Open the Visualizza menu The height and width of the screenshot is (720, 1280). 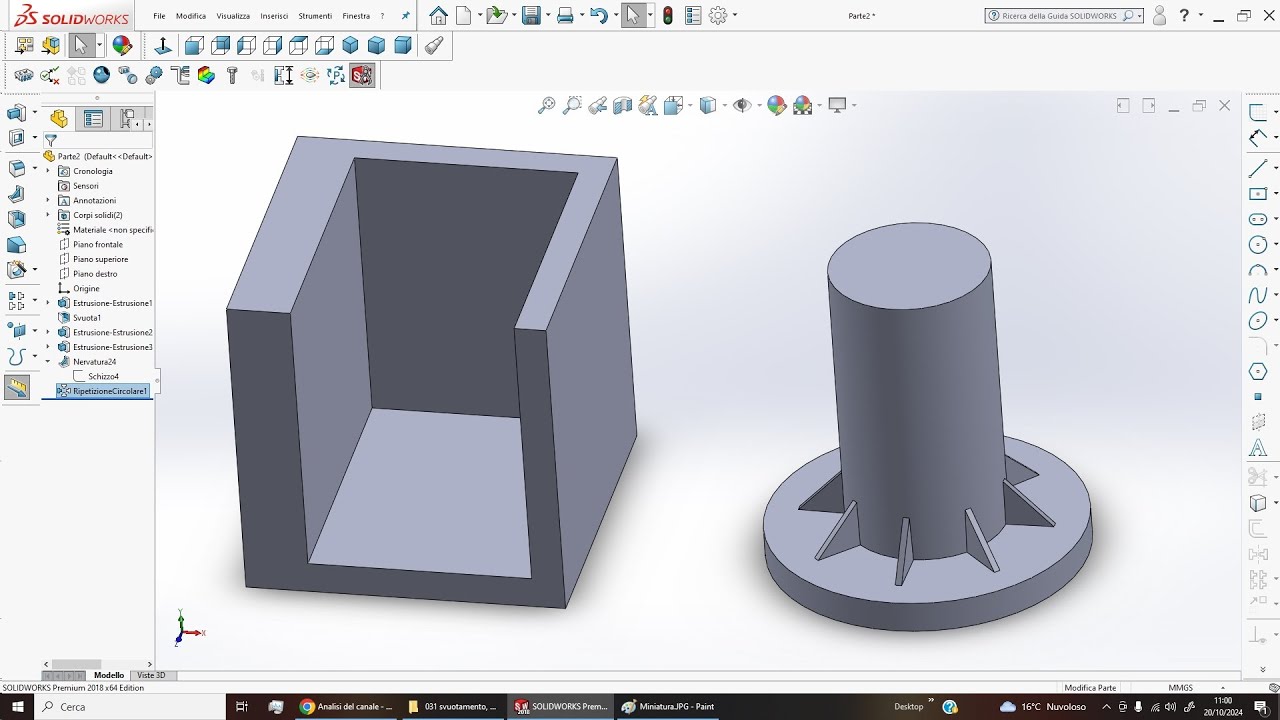coord(233,16)
